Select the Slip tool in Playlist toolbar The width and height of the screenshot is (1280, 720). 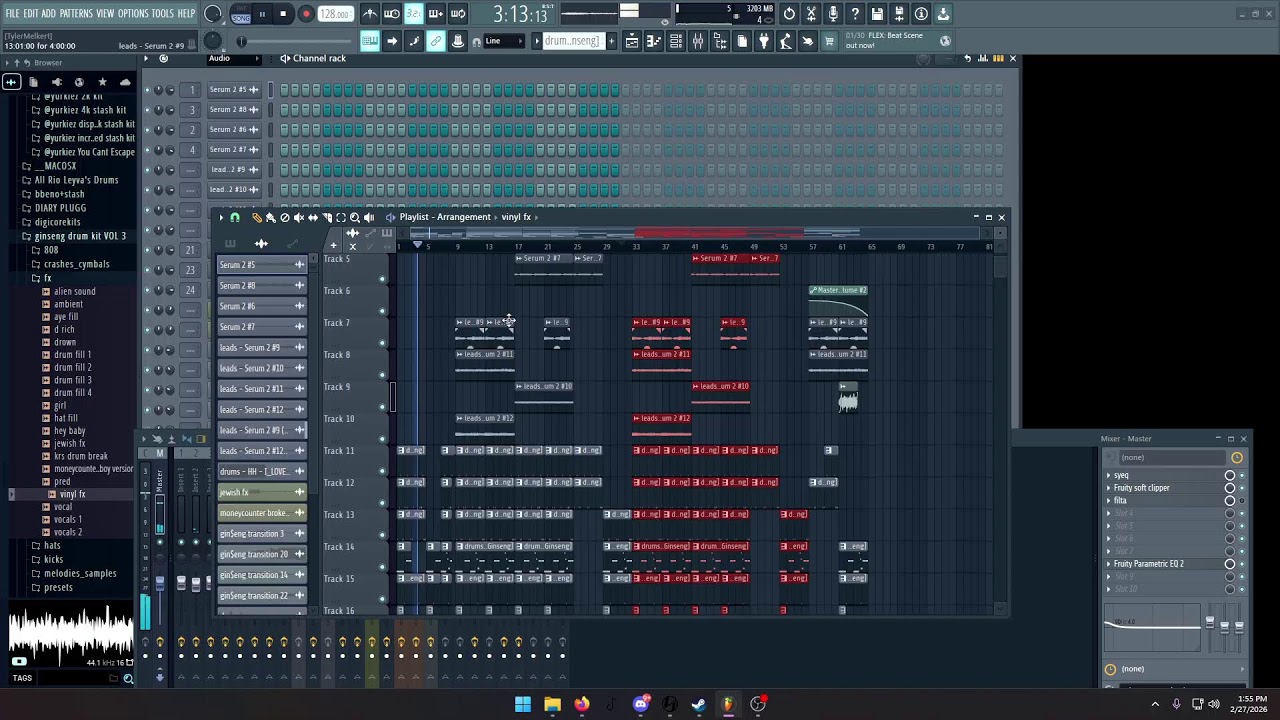click(x=313, y=217)
